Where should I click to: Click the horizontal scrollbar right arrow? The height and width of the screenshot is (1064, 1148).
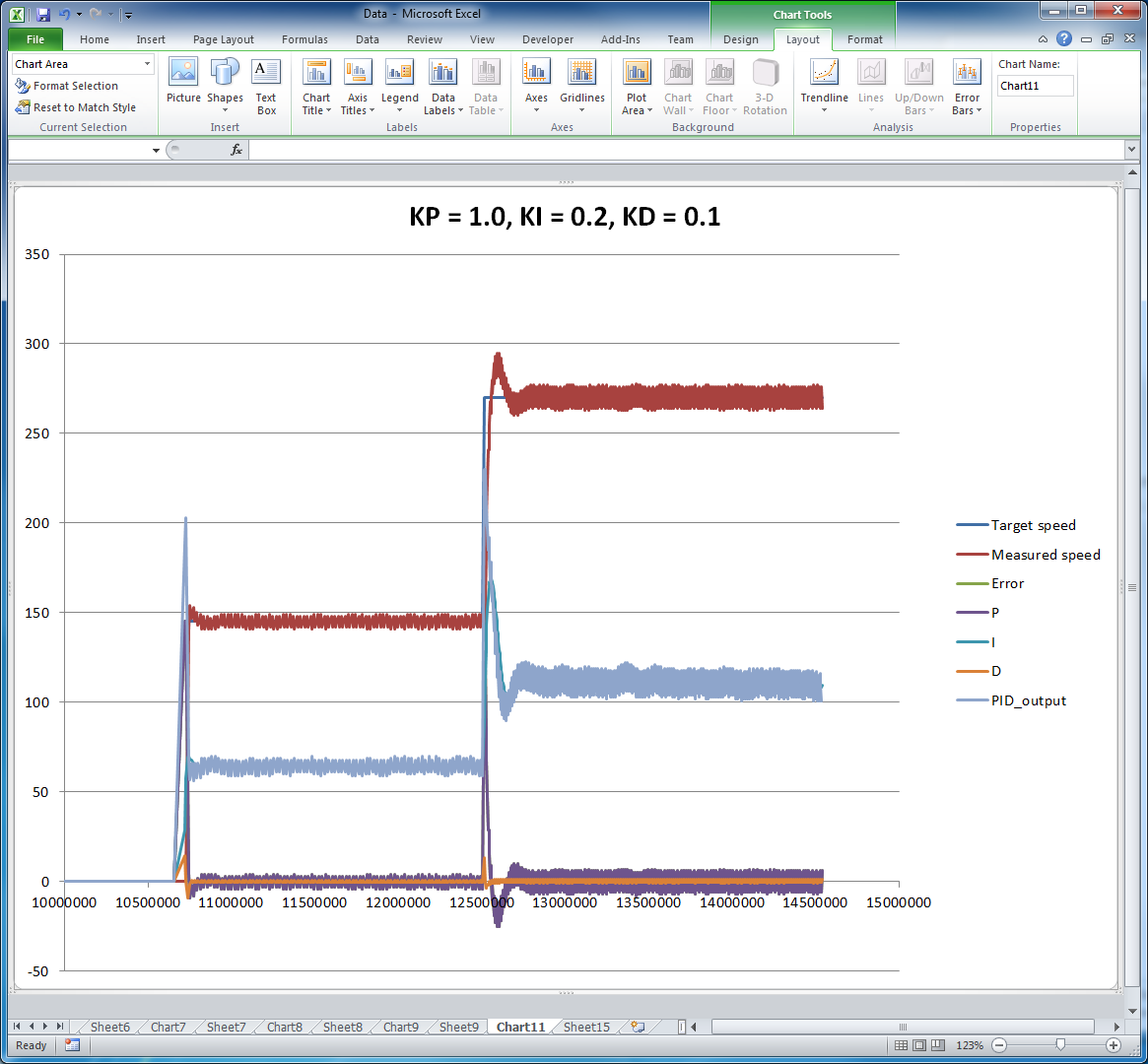click(x=1116, y=1027)
